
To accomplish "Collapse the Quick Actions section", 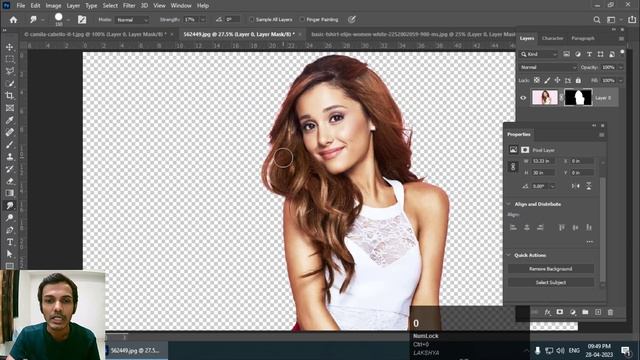I will tap(509, 255).
